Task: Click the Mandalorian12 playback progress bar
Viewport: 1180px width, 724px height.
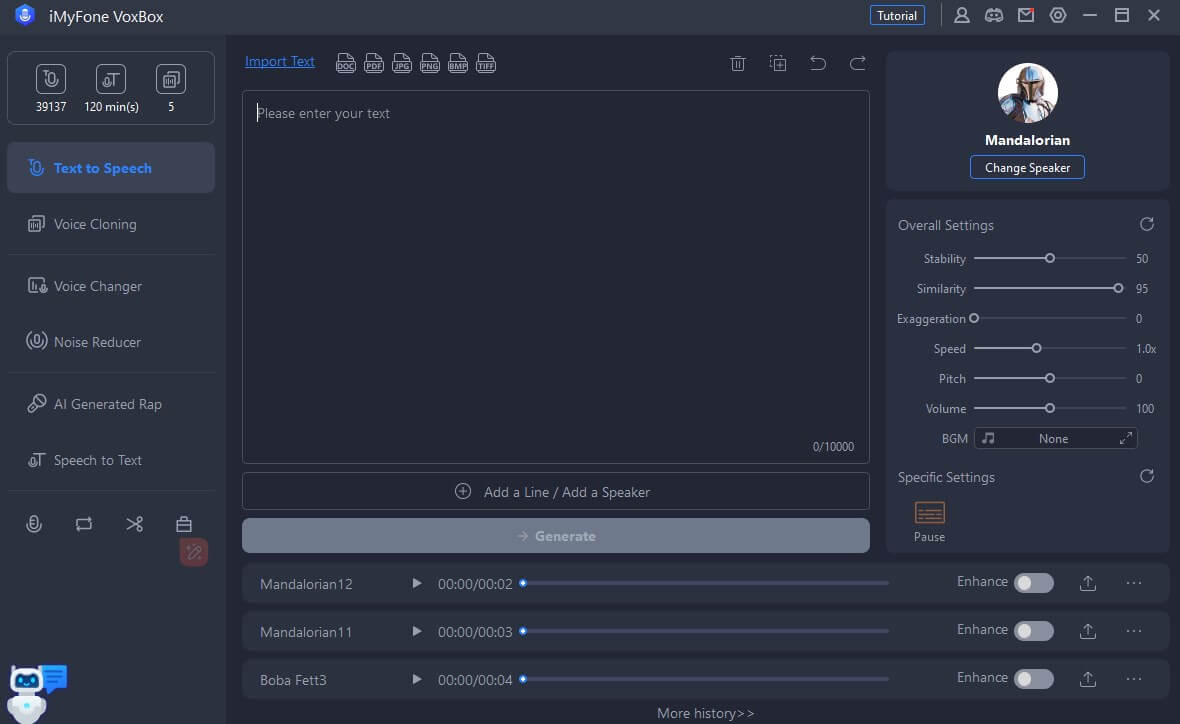Action: (705, 583)
